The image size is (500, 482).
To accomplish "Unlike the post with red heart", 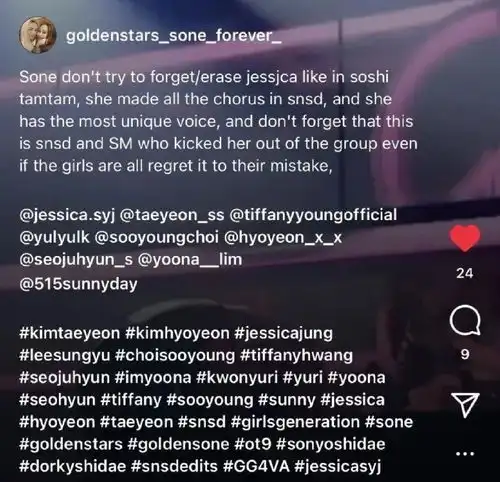I will pyautogui.click(x=465, y=238).
